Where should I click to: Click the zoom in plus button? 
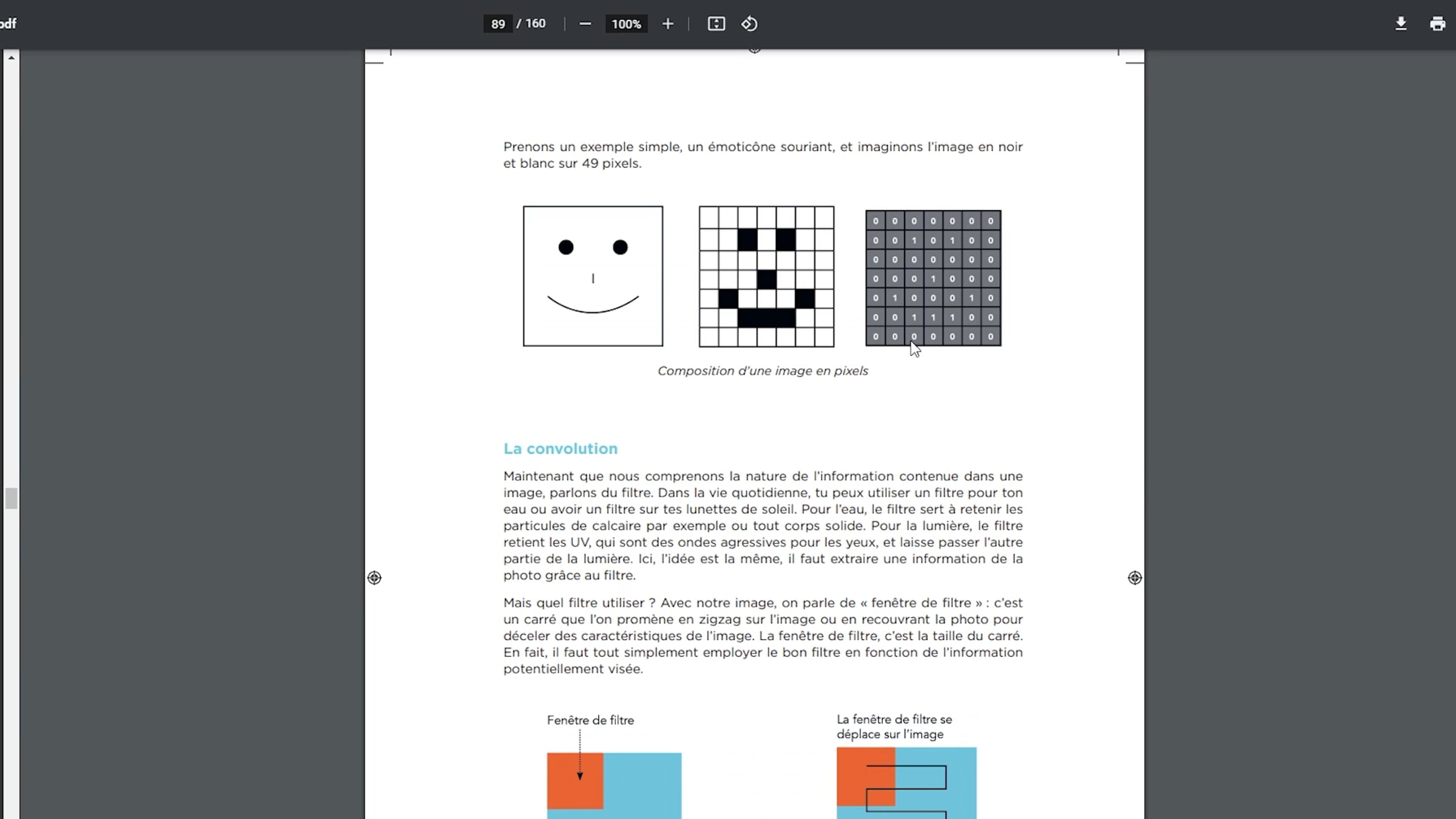click(x=667, y=24)
